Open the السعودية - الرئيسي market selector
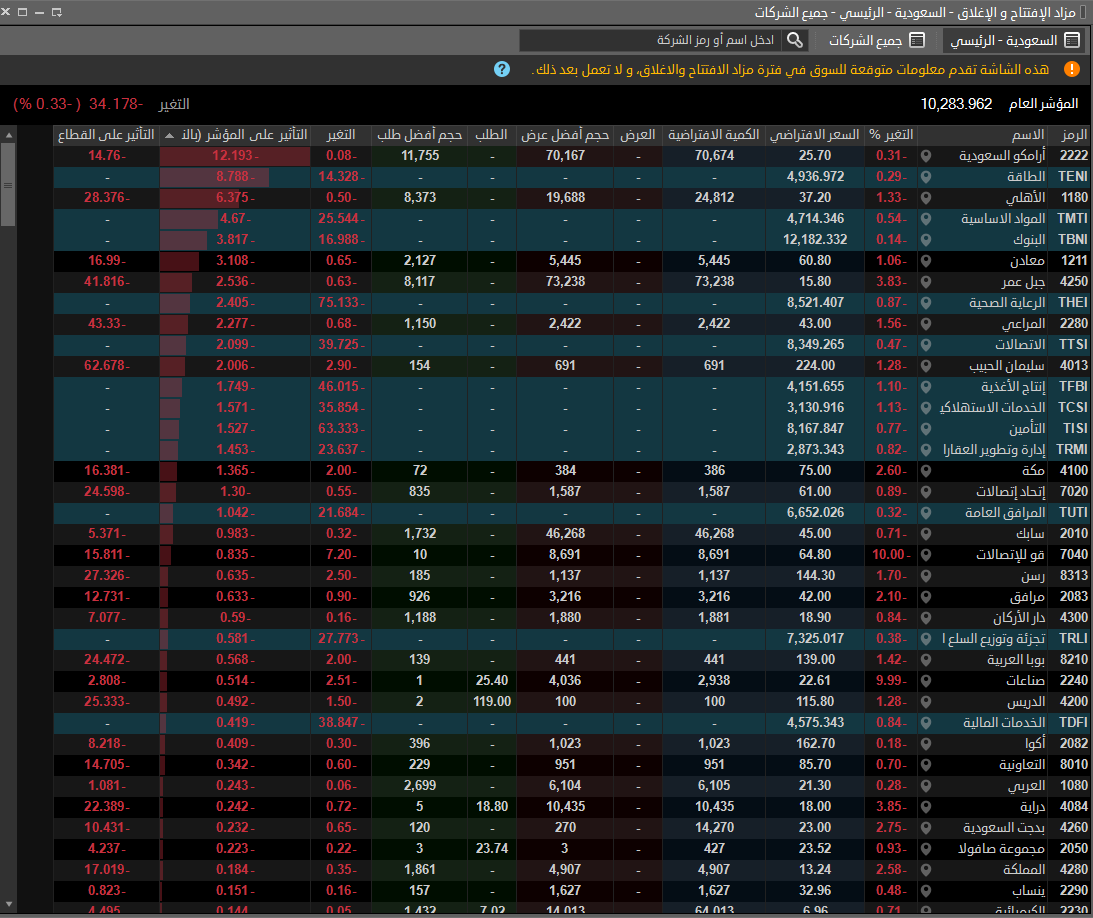The image size is (1093, 918). click(x=1015, y=40)
